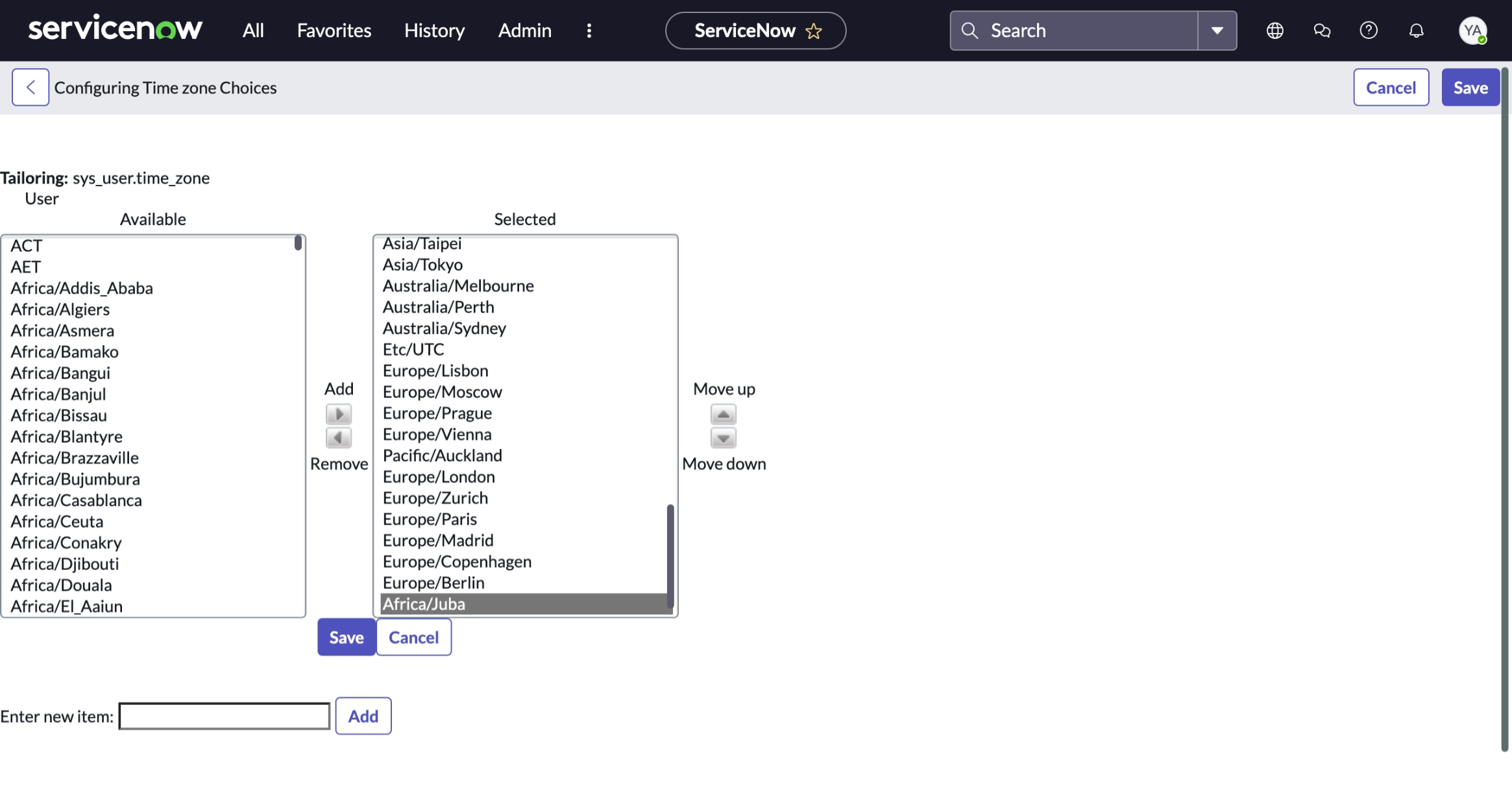Screen dimensions: 1512x803
Task: Open the help question mark icon
Action: [1369, 30]
